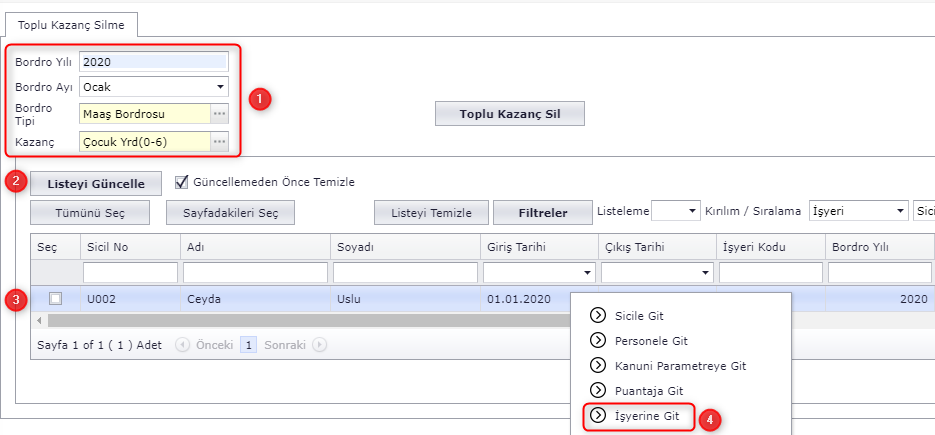Go to previous page using Önceki arrow
Screen dimensions: 935x435
coord(182,344)
